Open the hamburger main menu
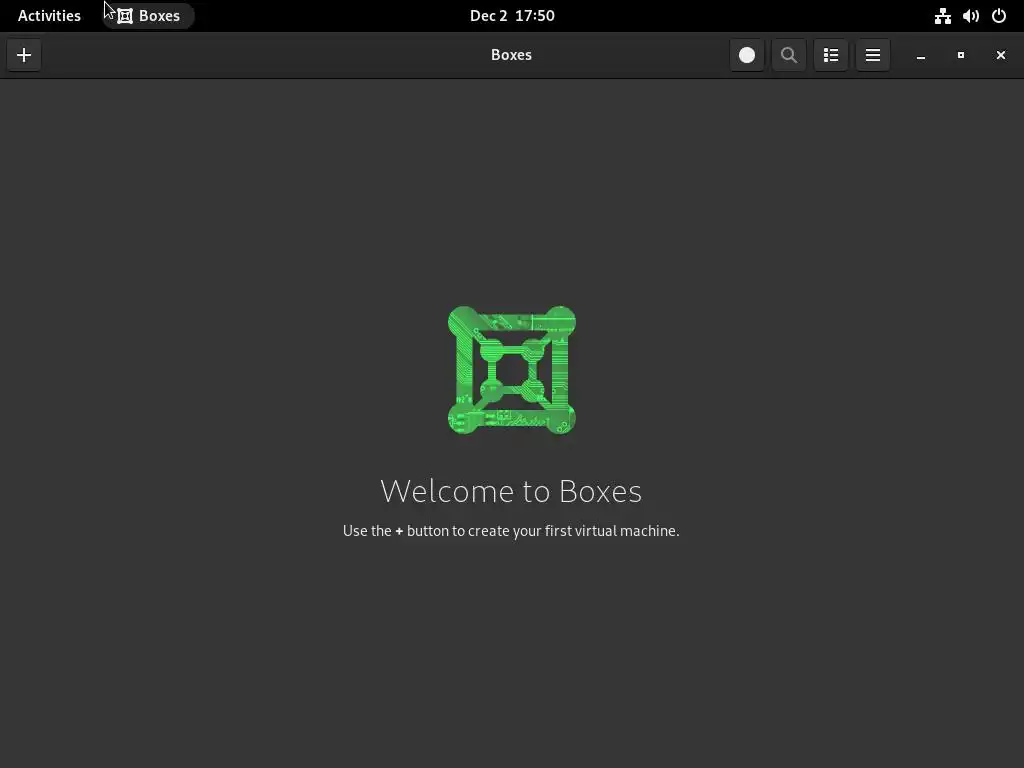Screen dimensions: 1024x768 [x=872, y=55]
